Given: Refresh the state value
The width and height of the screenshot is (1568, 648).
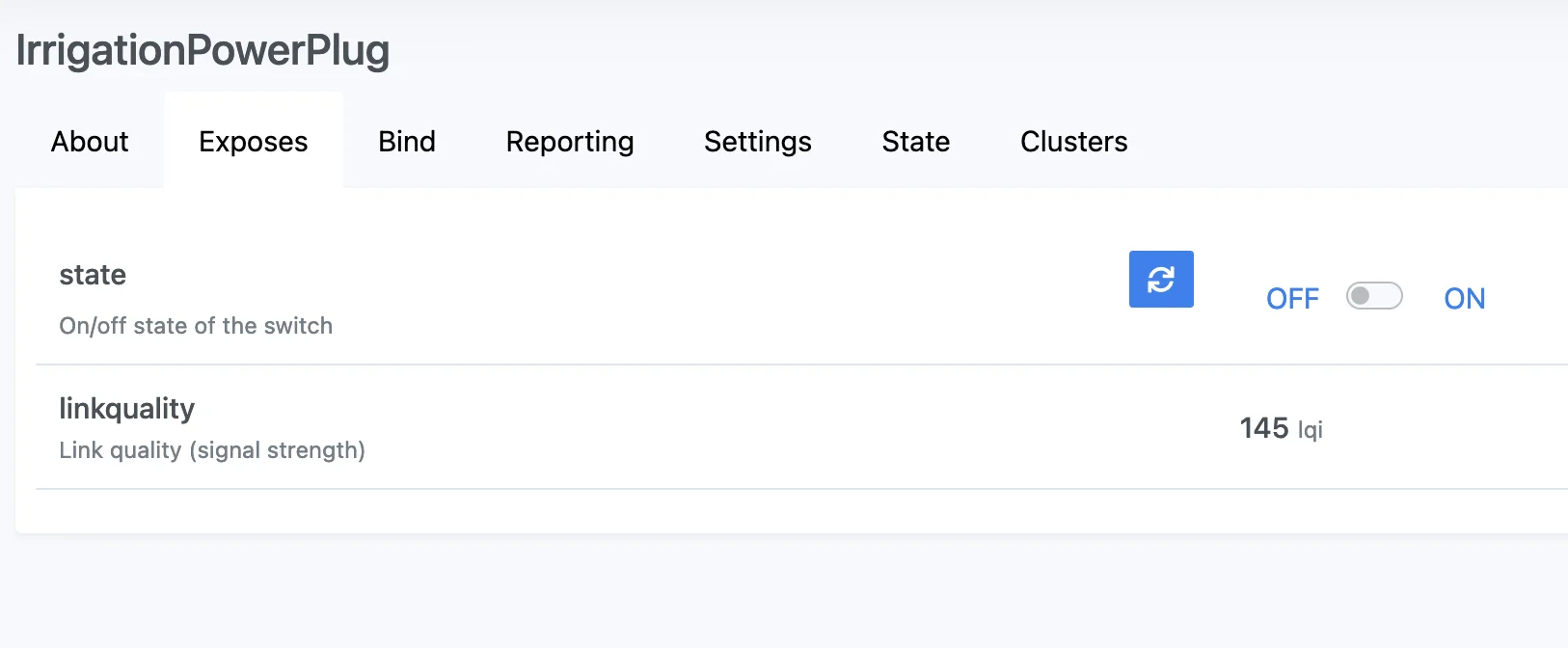Looking at the screenshot, I should (1161, 280).
